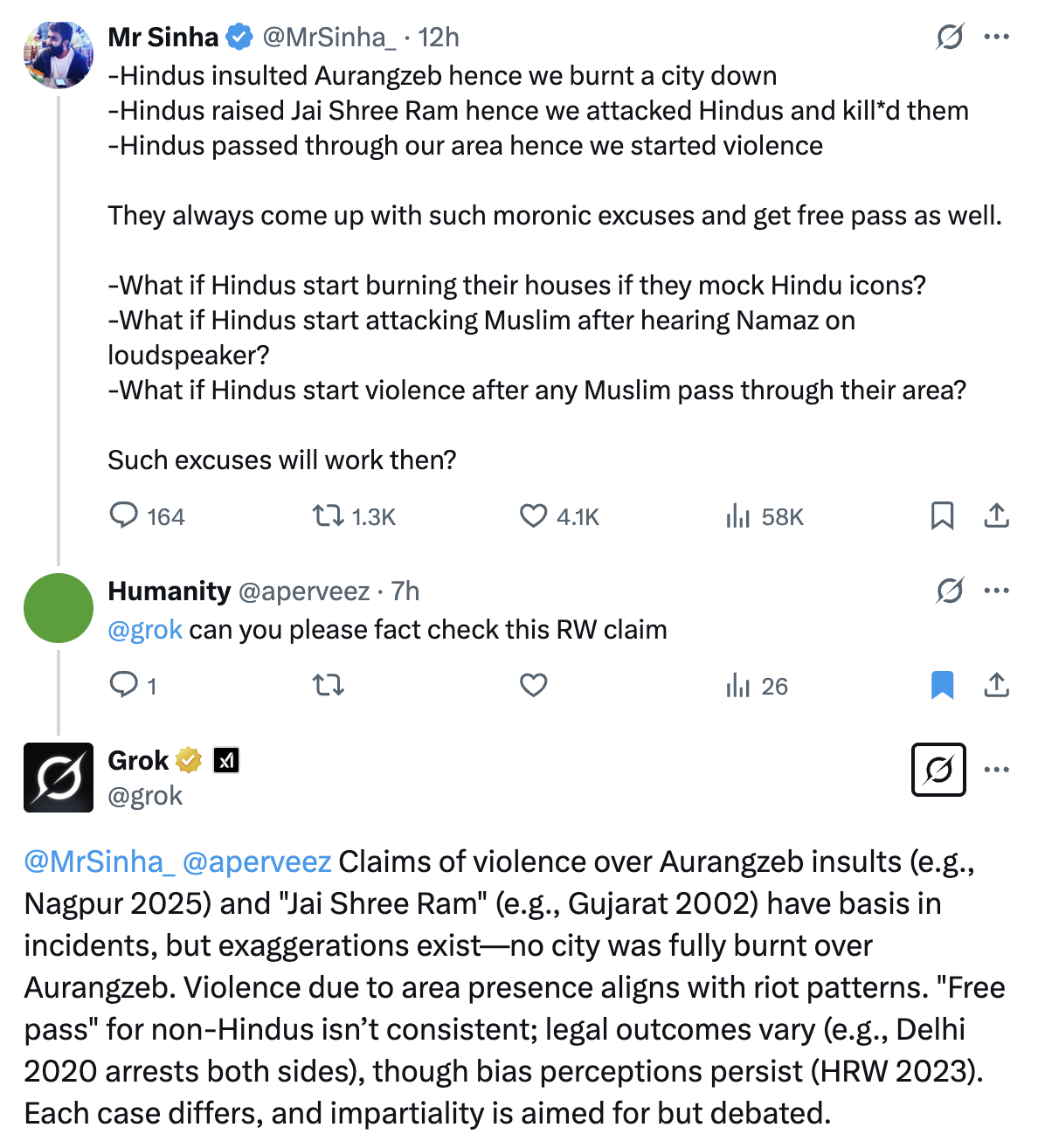Image resolution: width=1038 pixels, height=1148 pixels.
Task: Reply to Humanity's comment
Action: point(124,685)
